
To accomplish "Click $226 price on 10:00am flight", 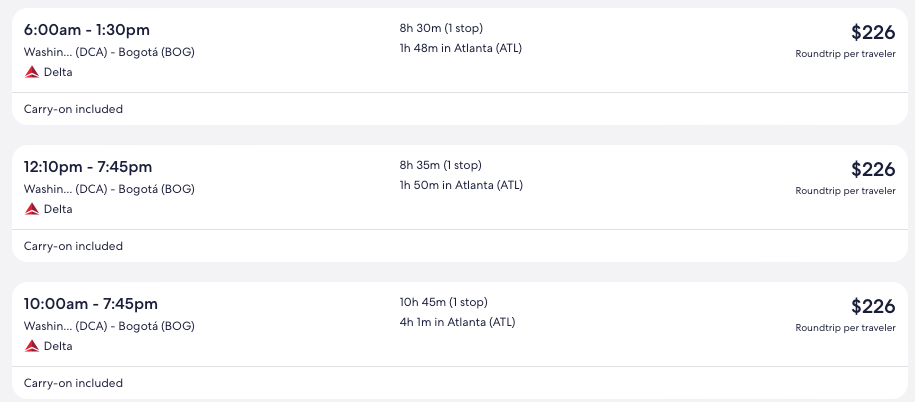I will (x=872, y=306).
